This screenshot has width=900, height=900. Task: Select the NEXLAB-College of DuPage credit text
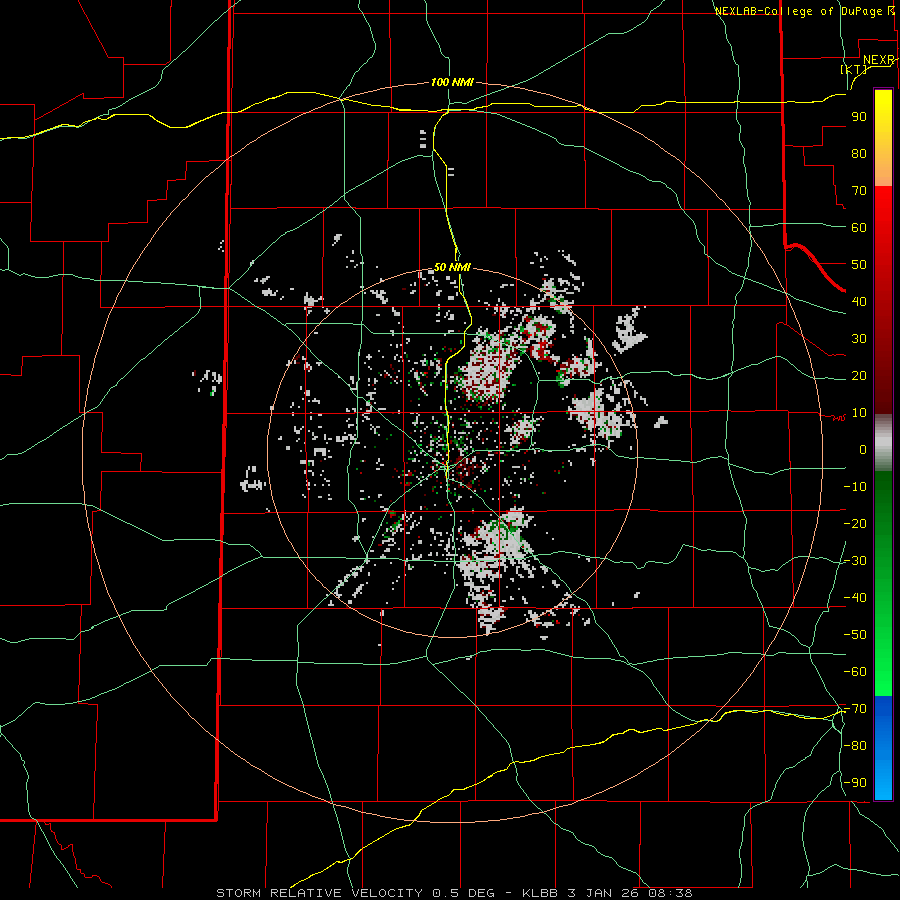point(801,11)
